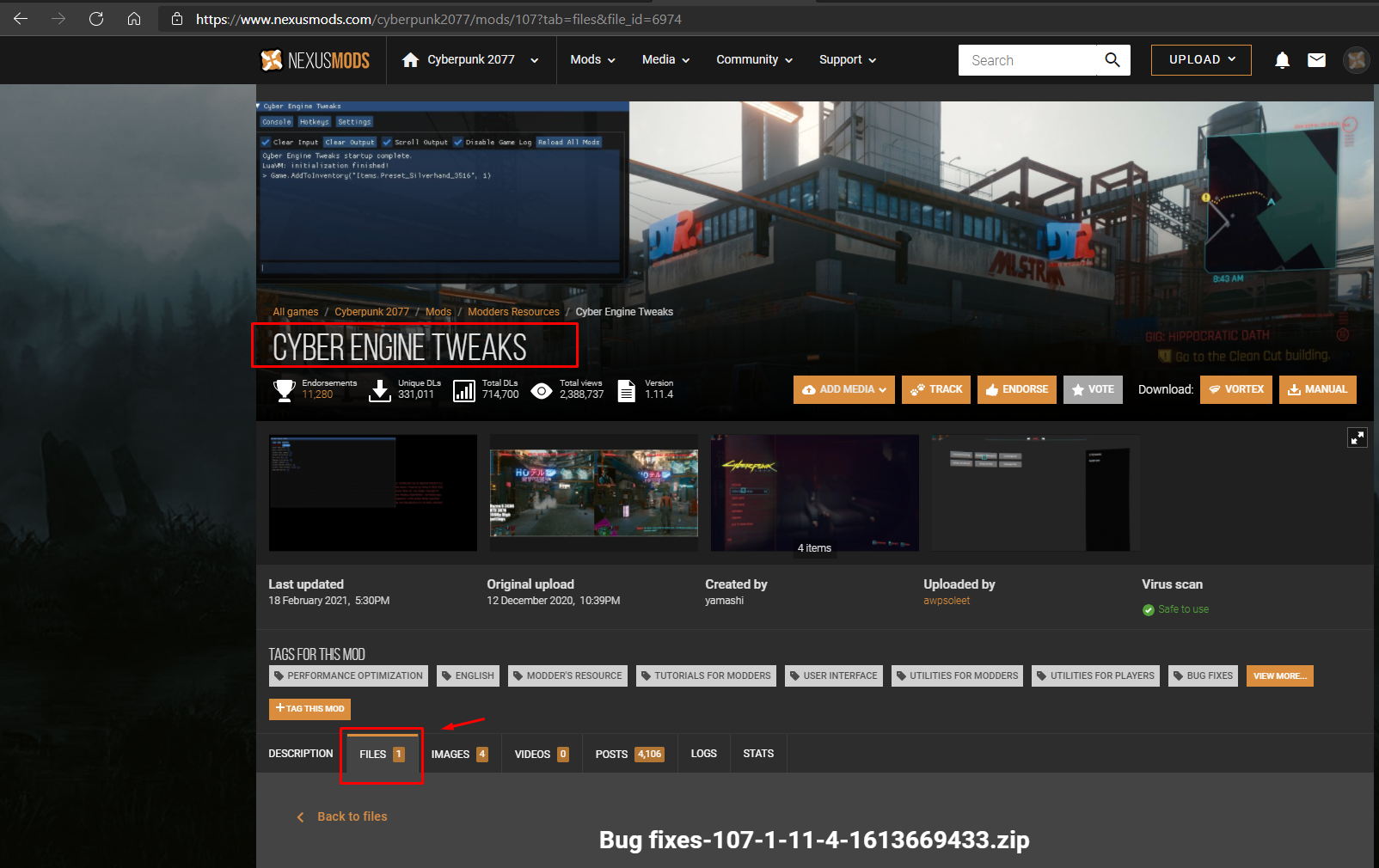View site security info via the lock icon
The width and height of the screenshot is (1379, 868).
[x=177, y=19]
